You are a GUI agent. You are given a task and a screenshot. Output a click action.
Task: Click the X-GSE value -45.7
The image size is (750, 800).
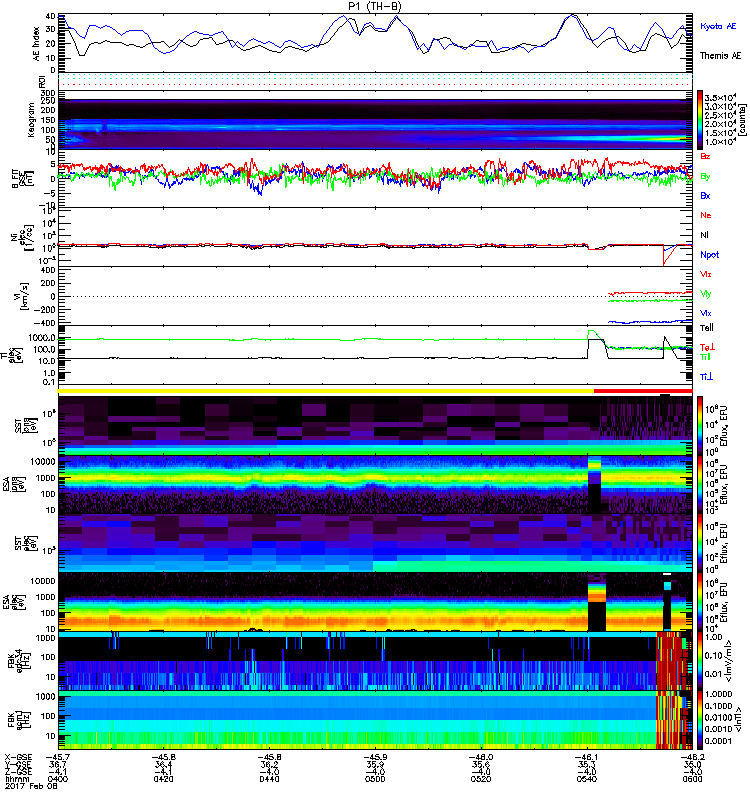[x=57, y=758]
